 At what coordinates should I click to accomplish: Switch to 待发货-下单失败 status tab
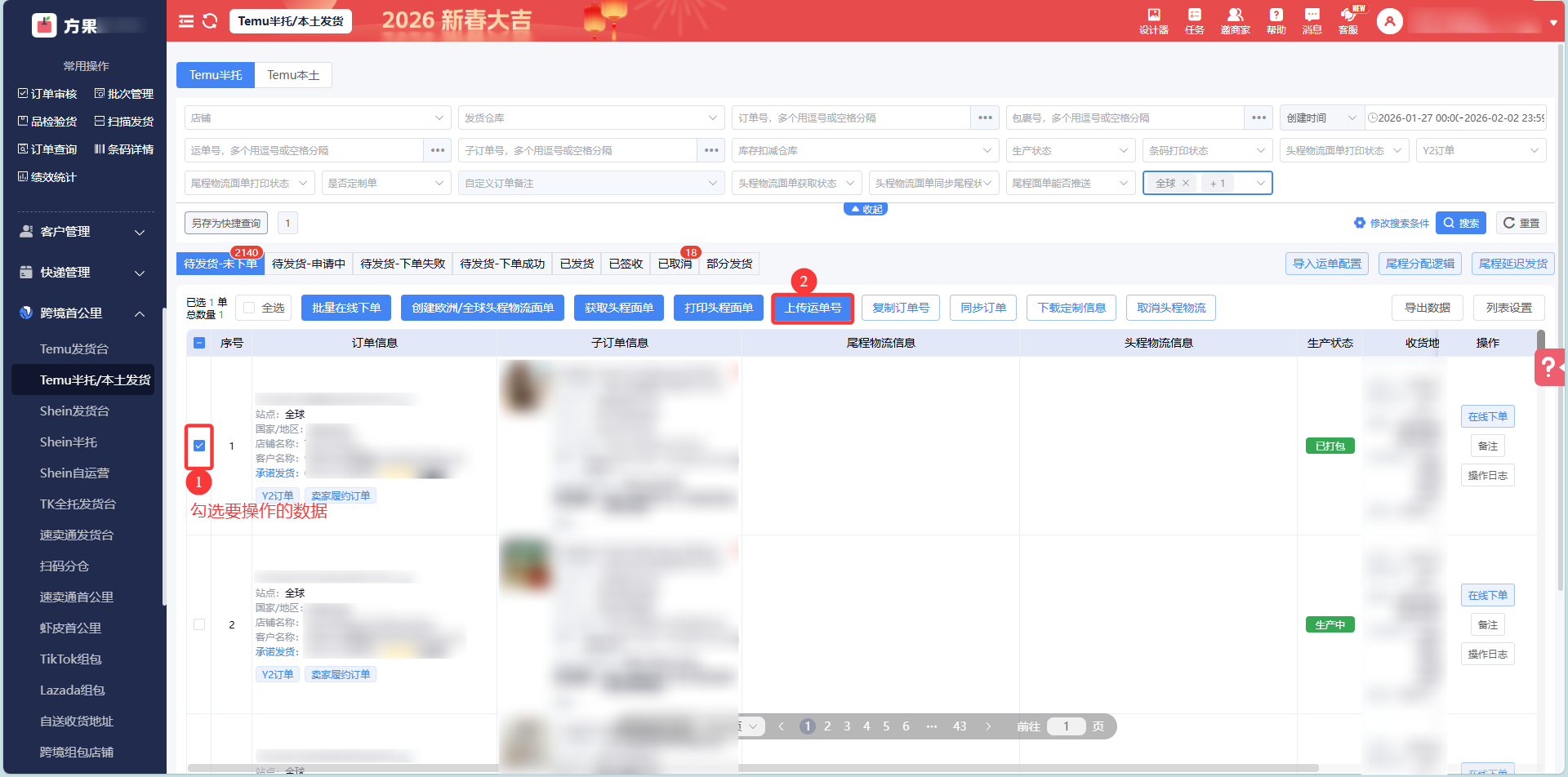(403, 264)
